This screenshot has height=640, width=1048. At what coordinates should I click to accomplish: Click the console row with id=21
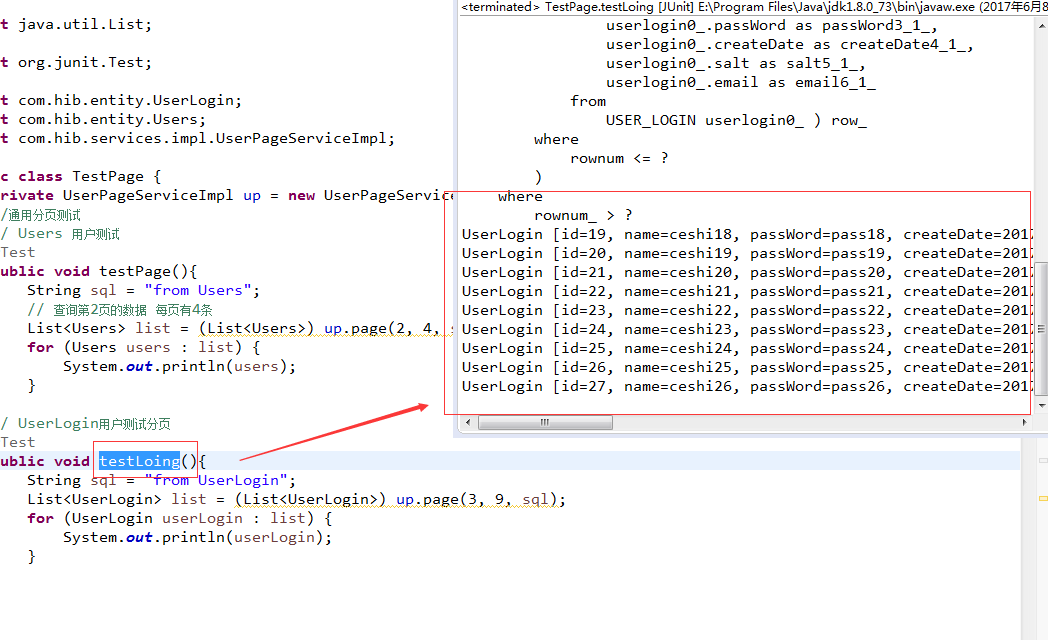tap(745, 273)
